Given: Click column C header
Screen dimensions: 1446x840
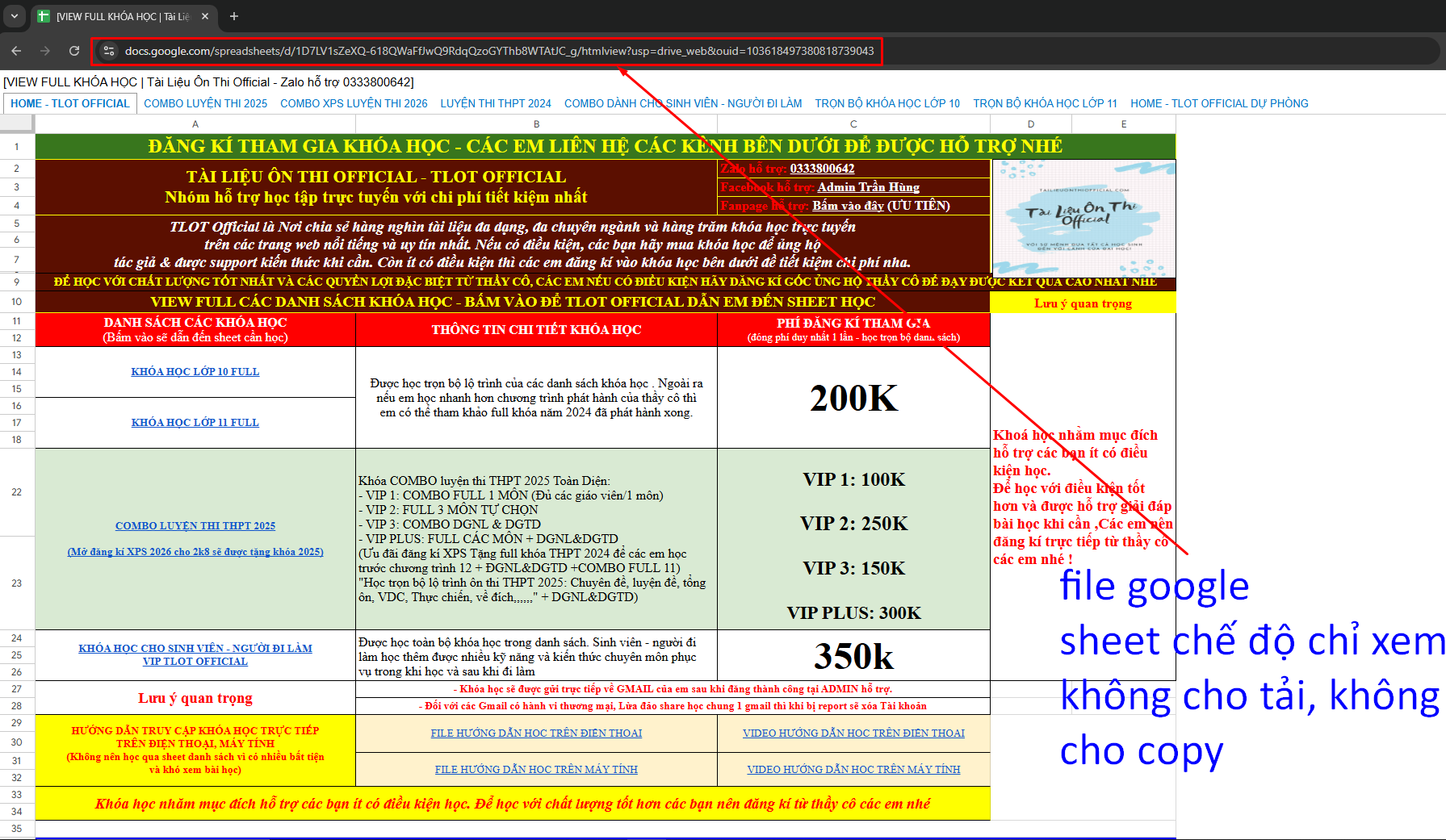Looking at the screenshot, I should (853, 124).
